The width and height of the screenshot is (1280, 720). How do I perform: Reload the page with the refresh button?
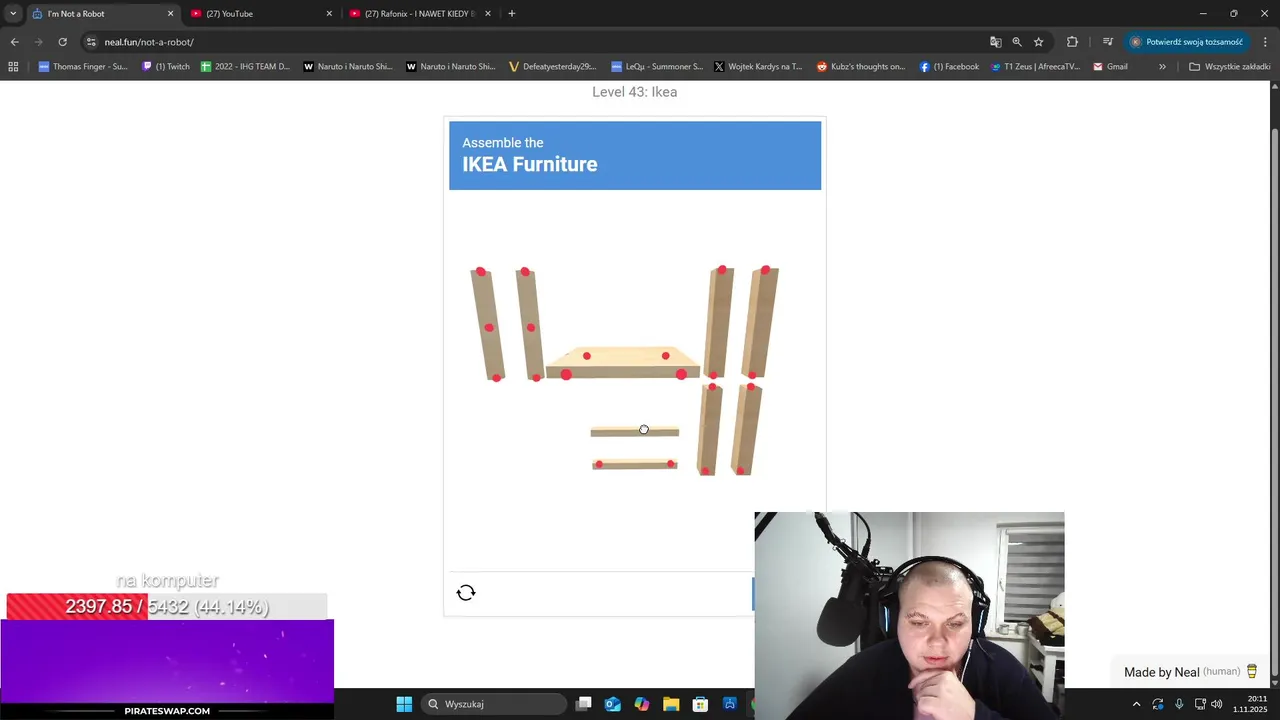click(x=62, y=42)
